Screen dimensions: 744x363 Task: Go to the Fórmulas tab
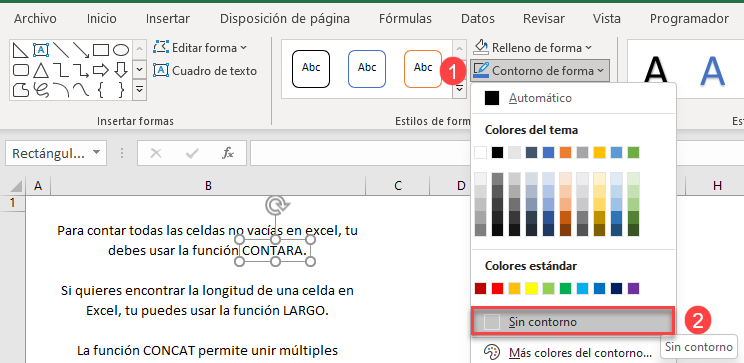click(x=405, y=19)
